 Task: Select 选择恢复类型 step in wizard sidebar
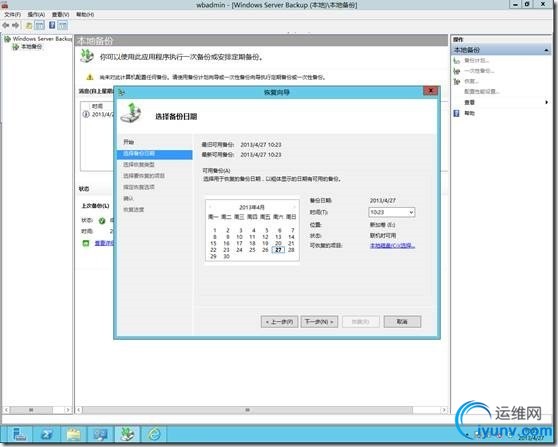(139, 165)
